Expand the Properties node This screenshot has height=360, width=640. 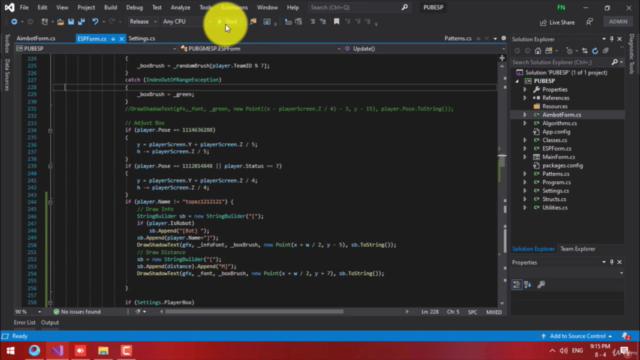click(525, 89)
